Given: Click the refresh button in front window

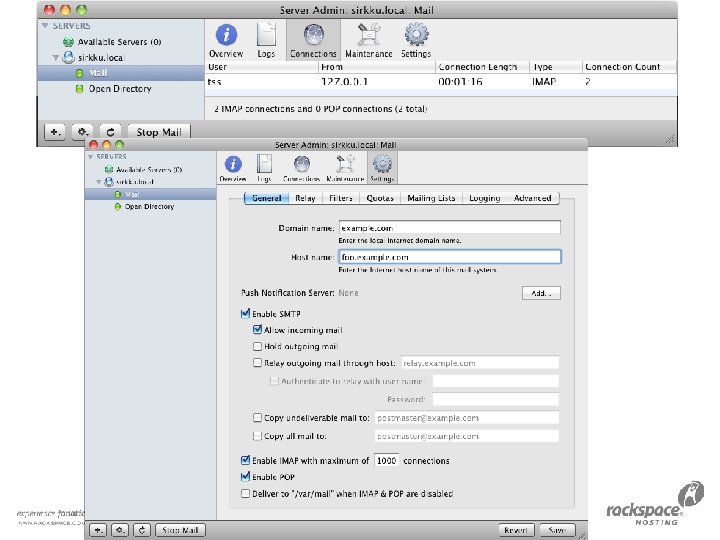Looking at the screenshot, I should pos(142,530).
